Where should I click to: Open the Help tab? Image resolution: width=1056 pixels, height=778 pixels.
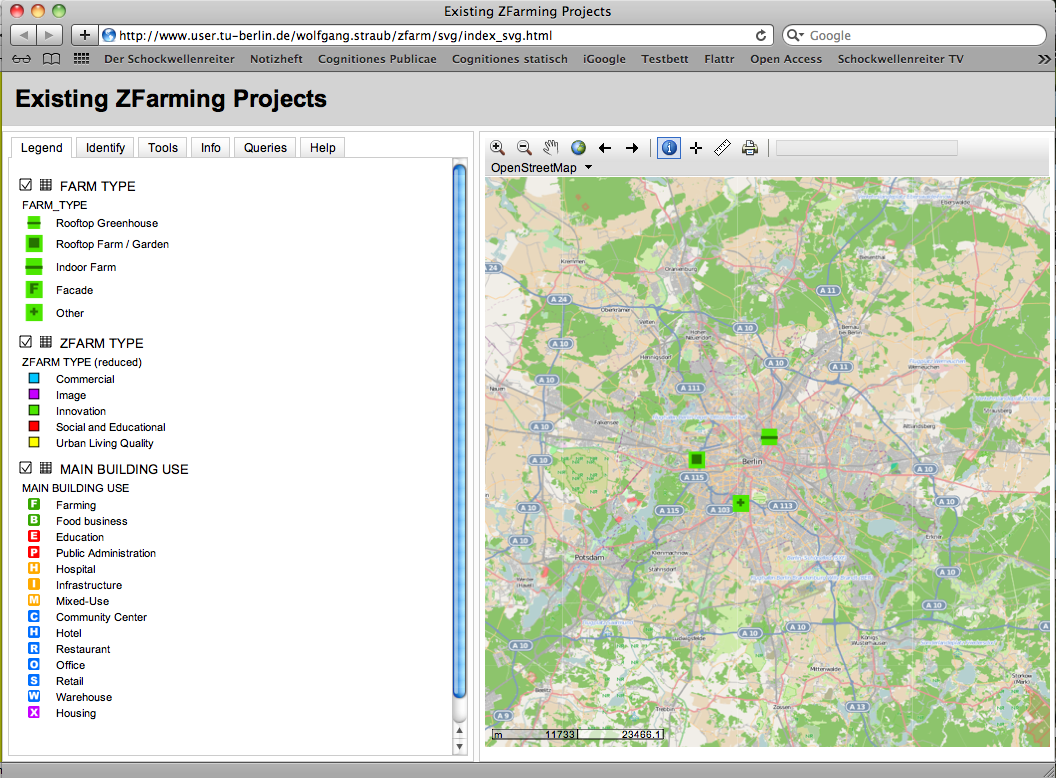point(323,148)
